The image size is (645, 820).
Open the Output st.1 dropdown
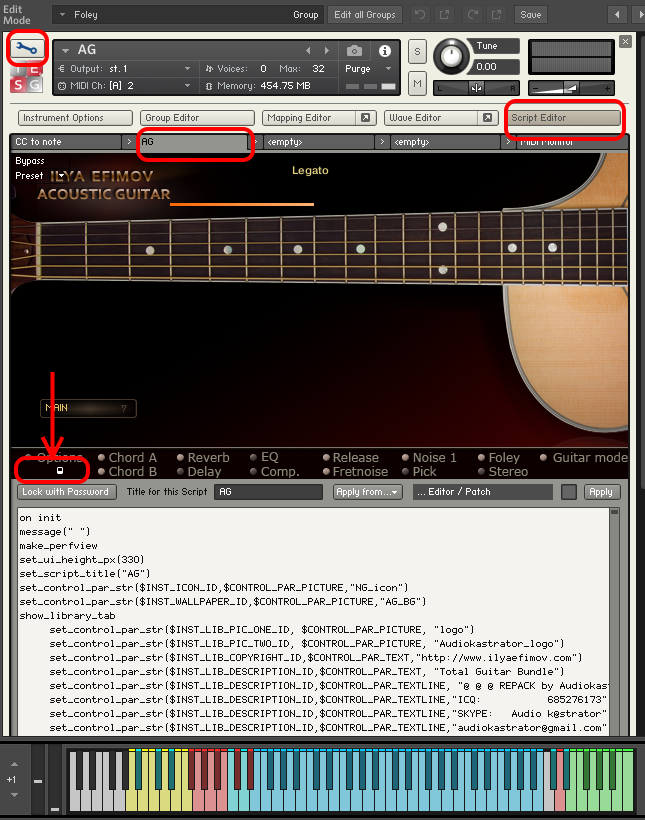coord(187,69)
